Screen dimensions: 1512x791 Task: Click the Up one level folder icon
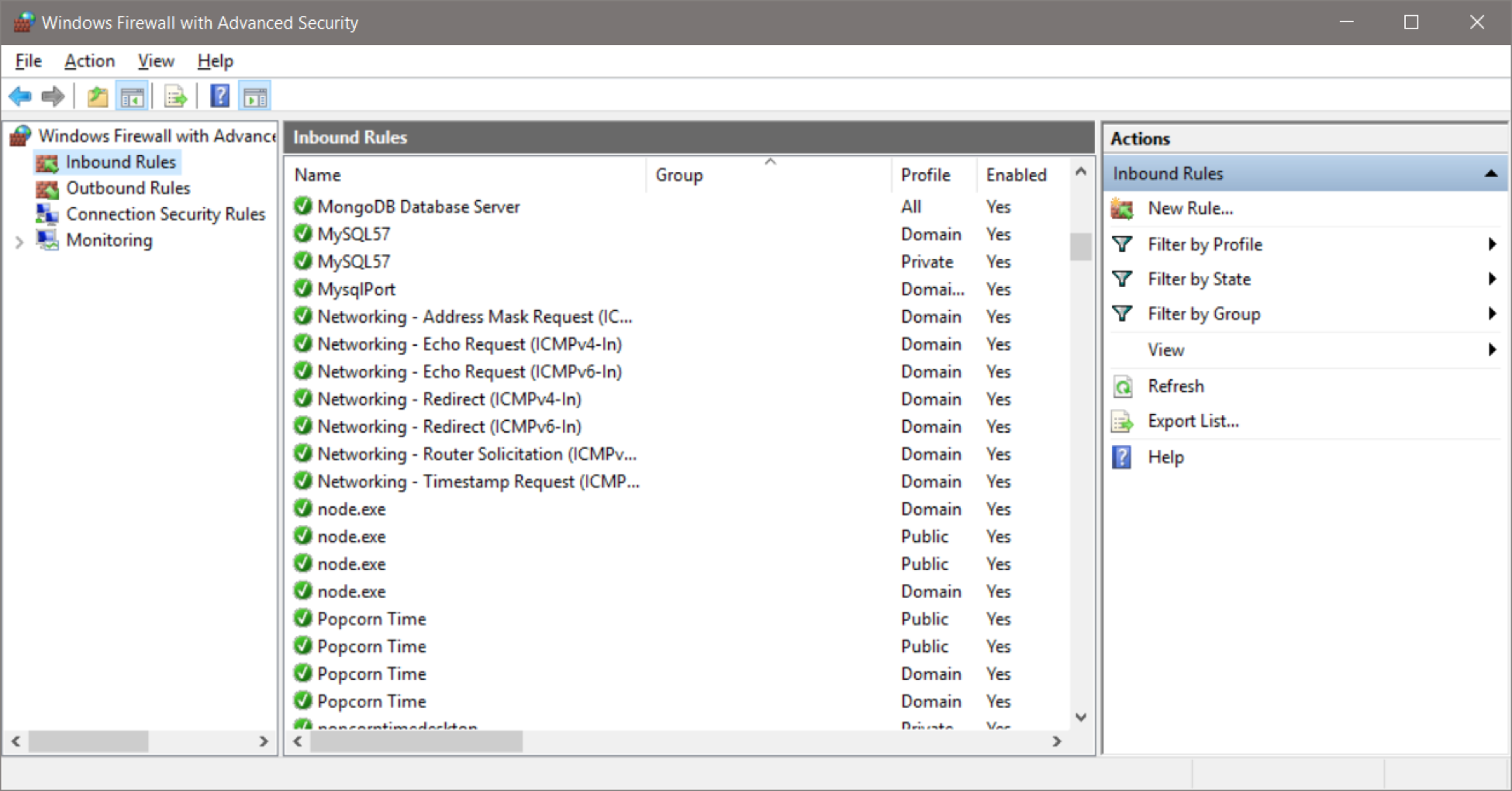pyautogui.click(x=98, y=97)
